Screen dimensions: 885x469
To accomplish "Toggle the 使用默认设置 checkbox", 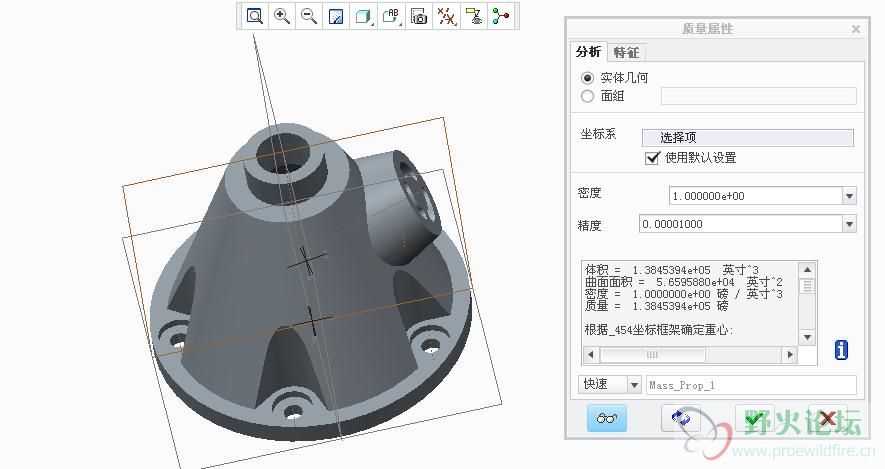I will click(x=652, y=158).
